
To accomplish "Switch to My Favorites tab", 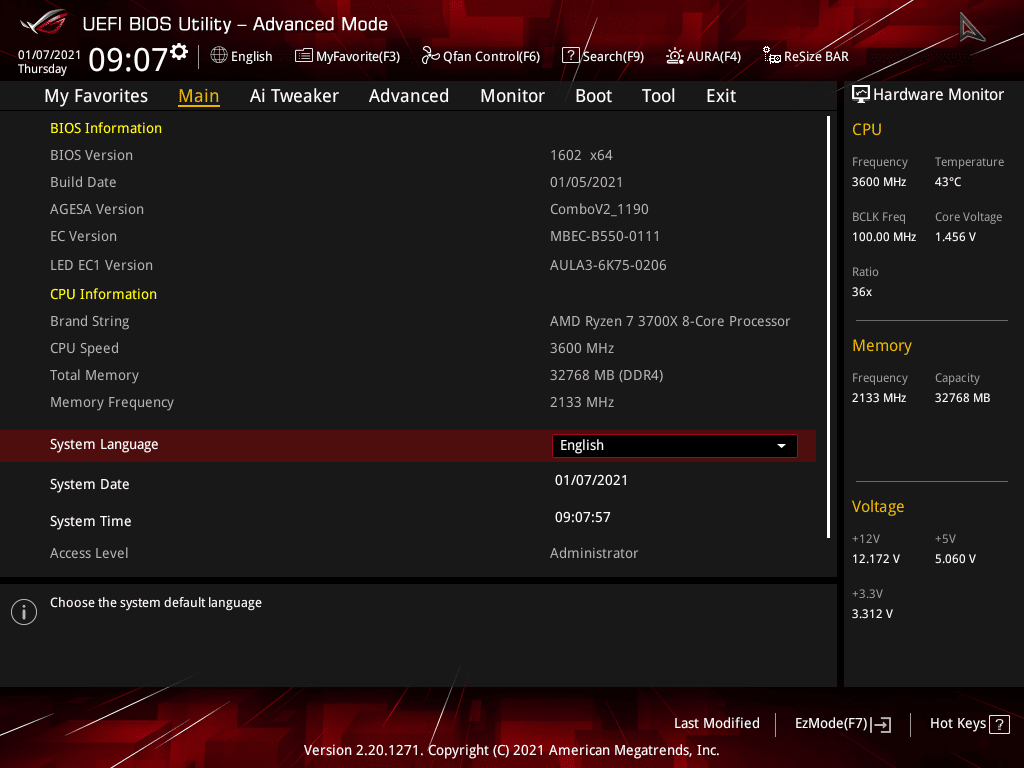I will point(96,96).
